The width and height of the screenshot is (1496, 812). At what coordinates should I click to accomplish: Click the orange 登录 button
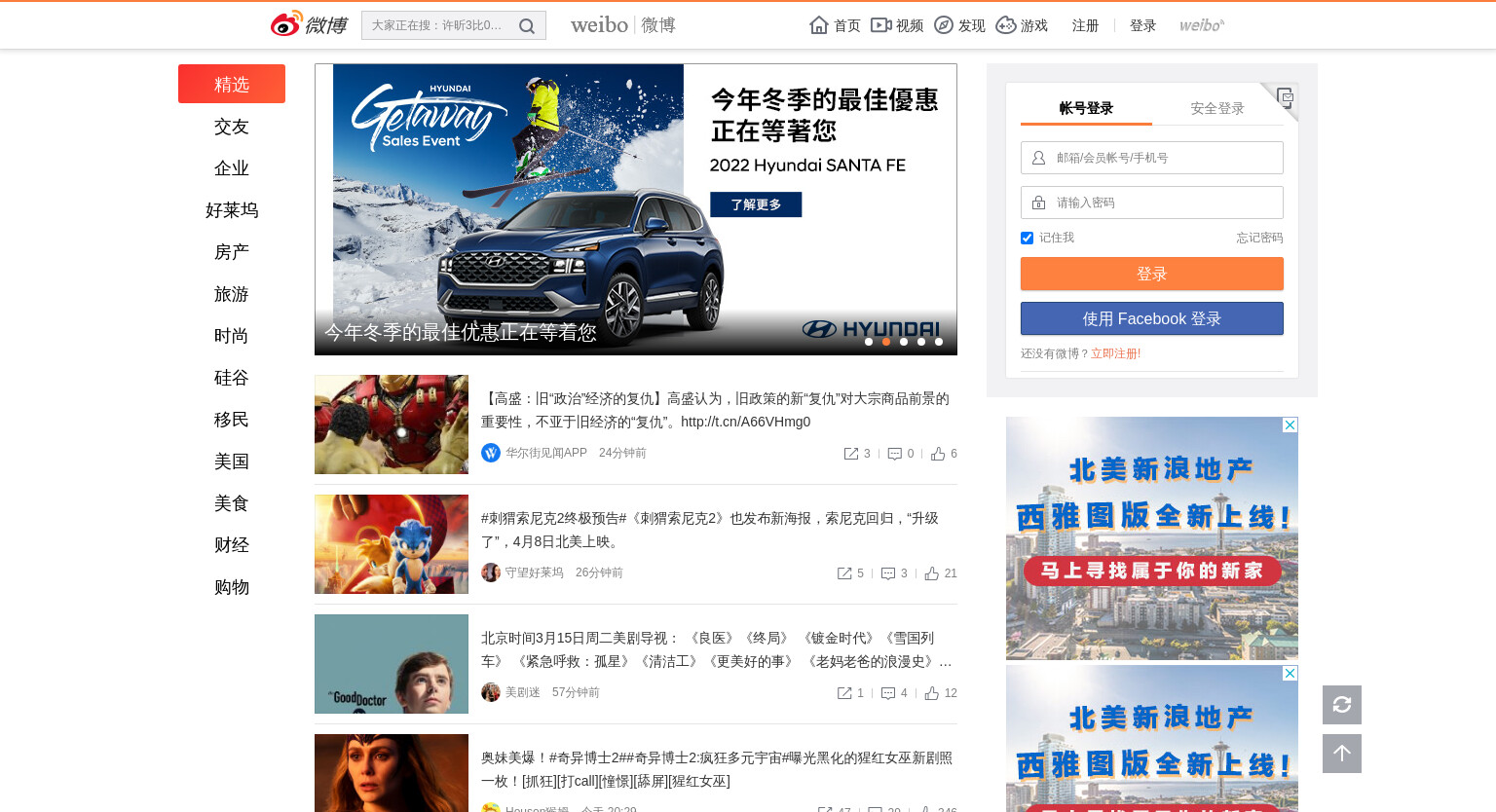pos(1152,274)
